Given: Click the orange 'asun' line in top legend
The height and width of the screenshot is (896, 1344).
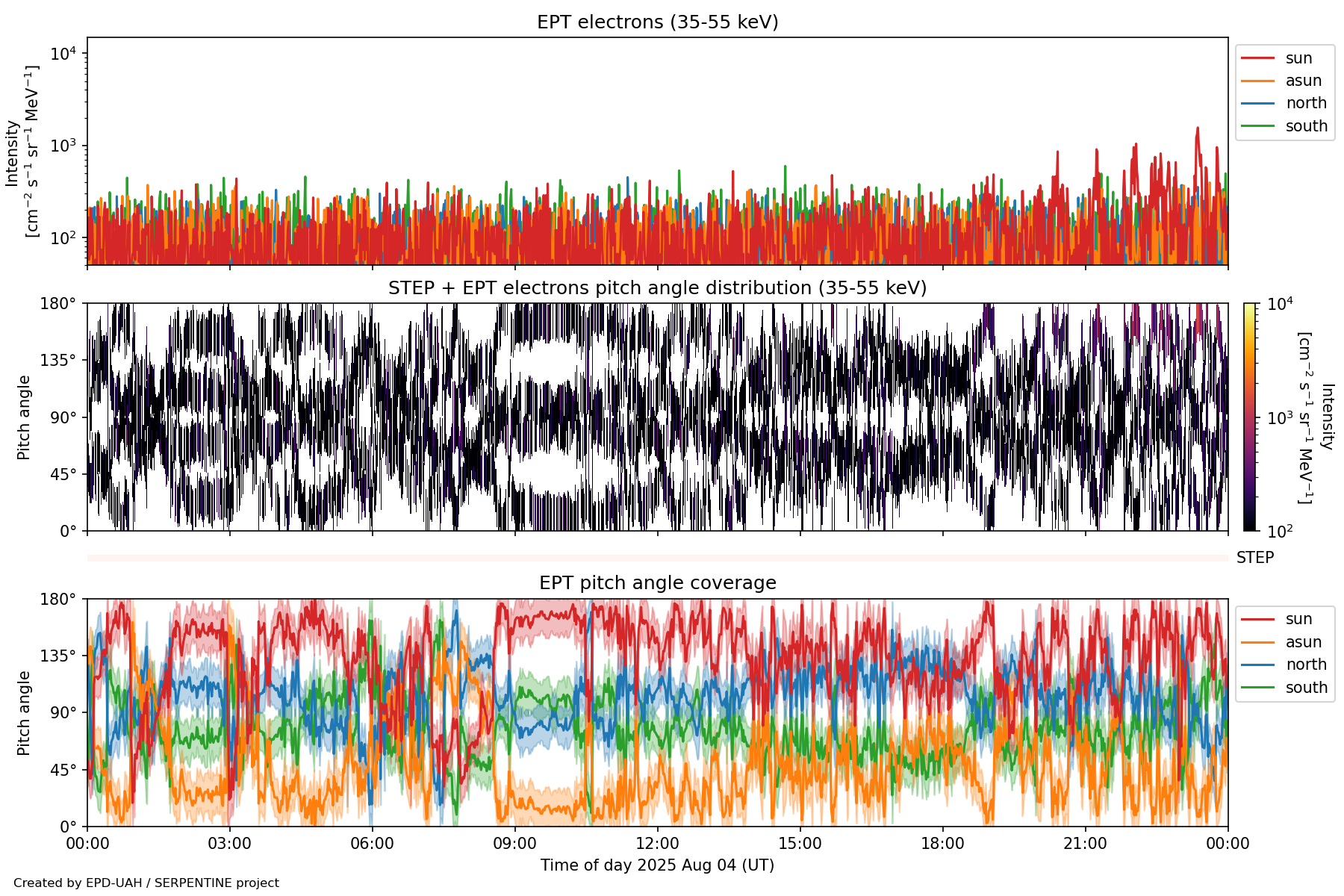Looking at the screenshot, I should [1257, 81].
